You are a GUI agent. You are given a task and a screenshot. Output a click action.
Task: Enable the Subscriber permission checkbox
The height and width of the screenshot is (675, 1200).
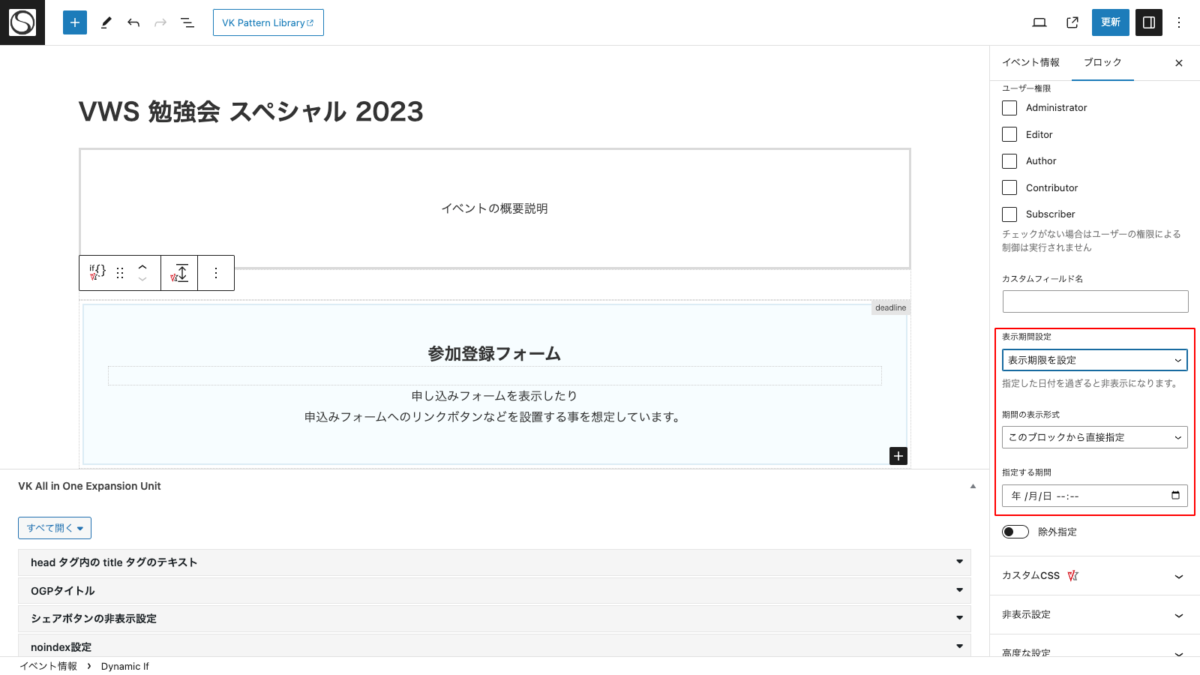click(x=1009, y=213)
